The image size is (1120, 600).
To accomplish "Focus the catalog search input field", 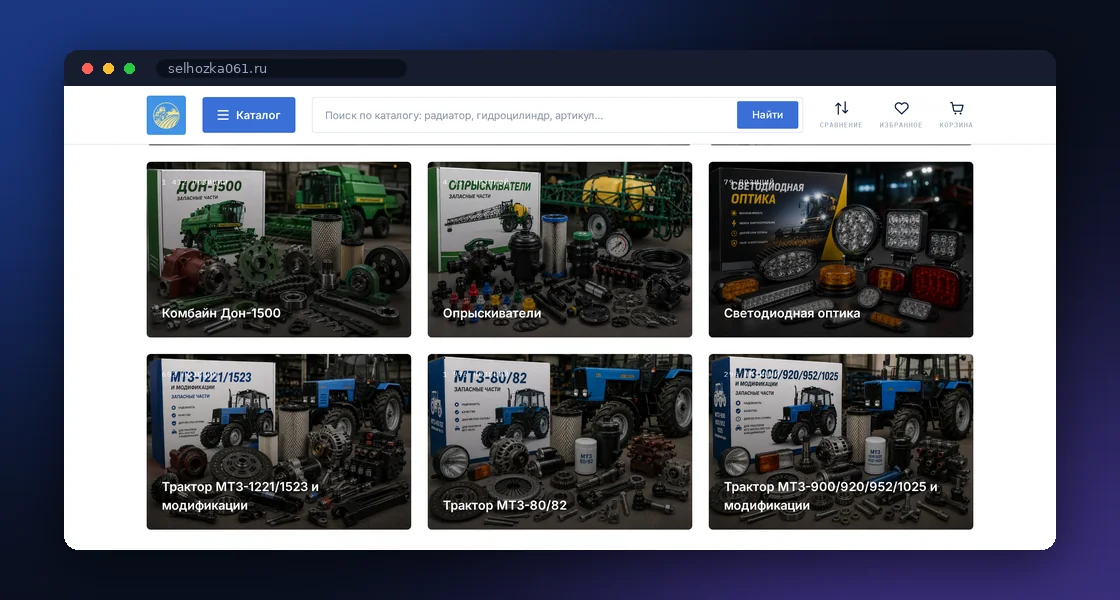I will [x=524, y=115].
